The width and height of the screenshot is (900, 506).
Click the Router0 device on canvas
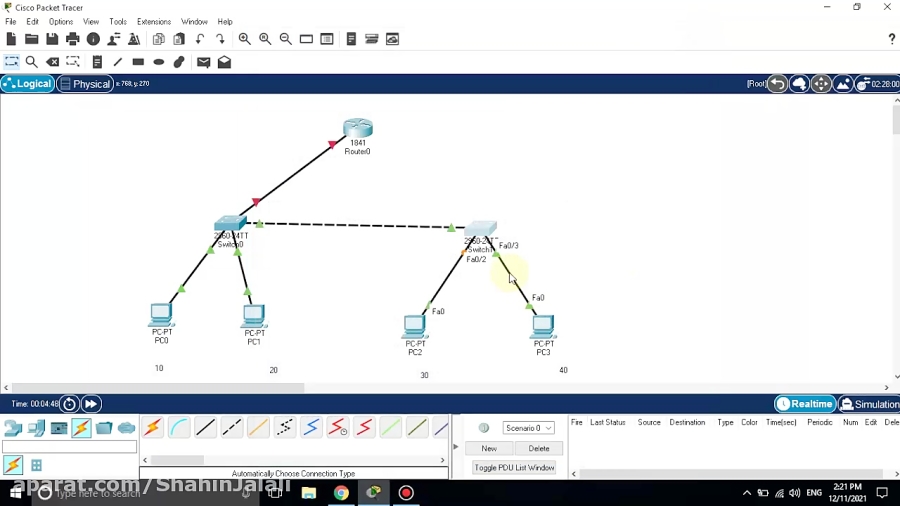(357, 129)
